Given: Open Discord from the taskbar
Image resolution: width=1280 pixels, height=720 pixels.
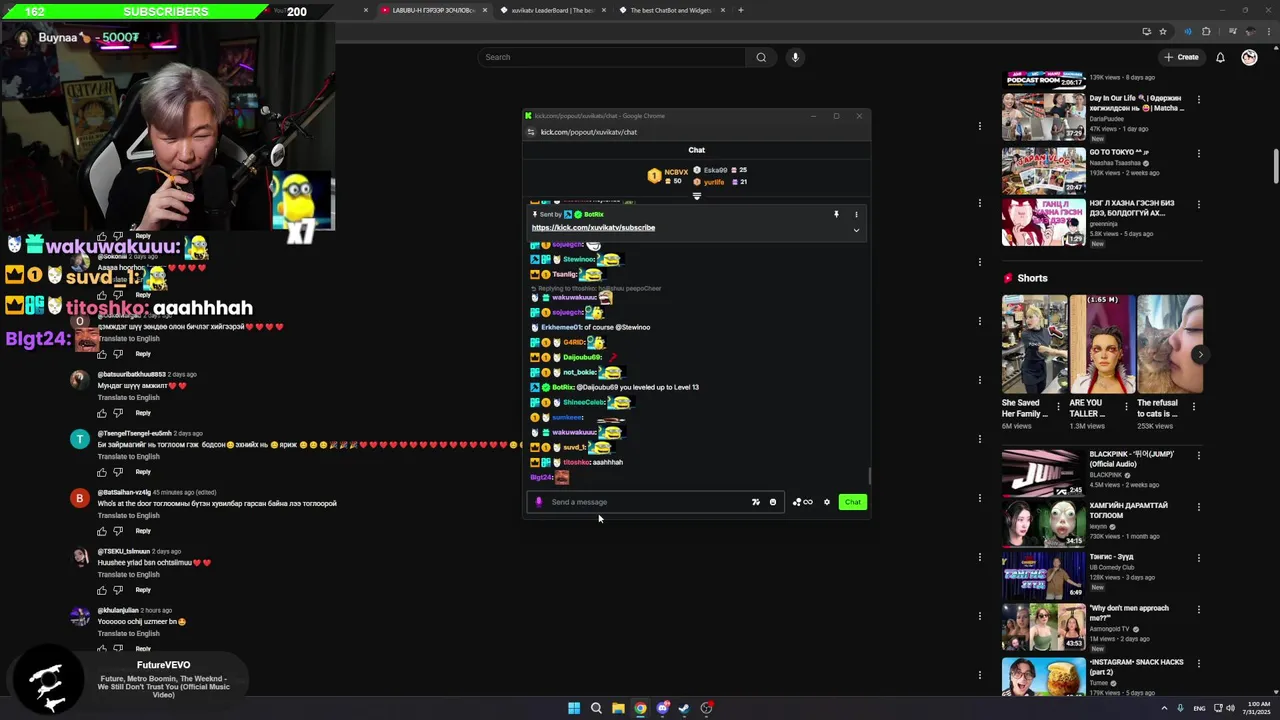Looking at the screenshot, I should coord(662,708).
